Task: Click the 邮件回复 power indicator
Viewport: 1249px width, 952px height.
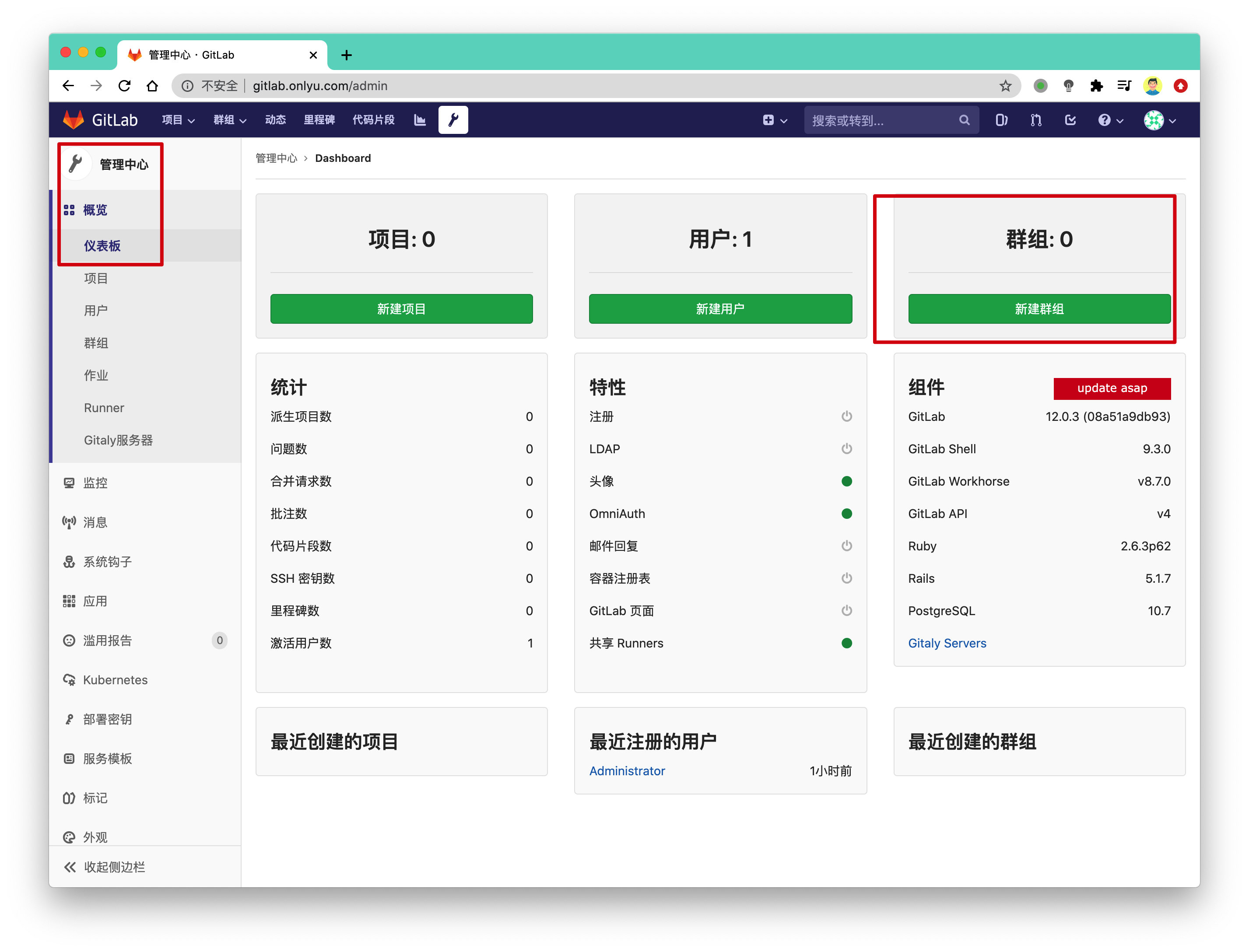Action: pos(847,546)
